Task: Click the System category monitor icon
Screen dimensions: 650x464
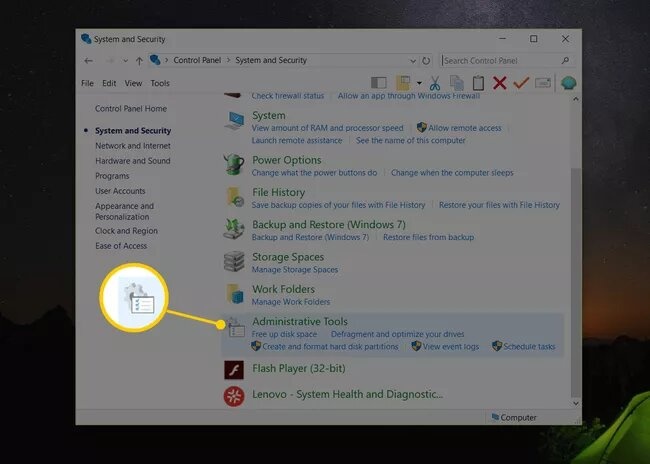Action: (234, 121)
